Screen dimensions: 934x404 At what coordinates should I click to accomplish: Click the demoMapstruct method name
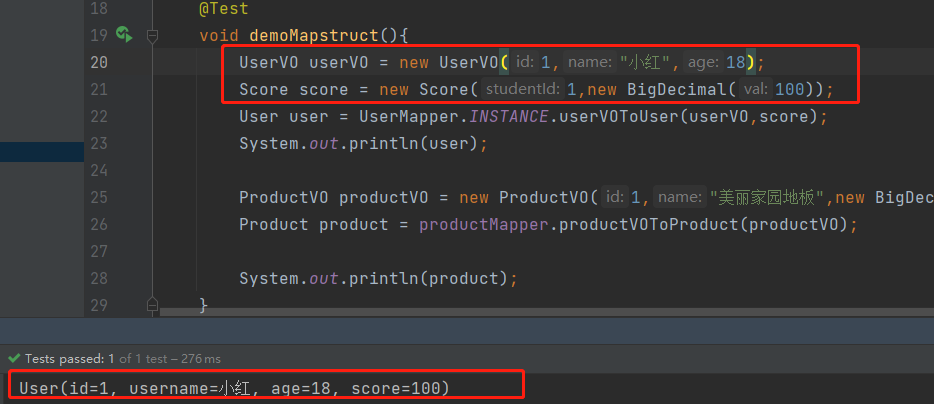314,36
